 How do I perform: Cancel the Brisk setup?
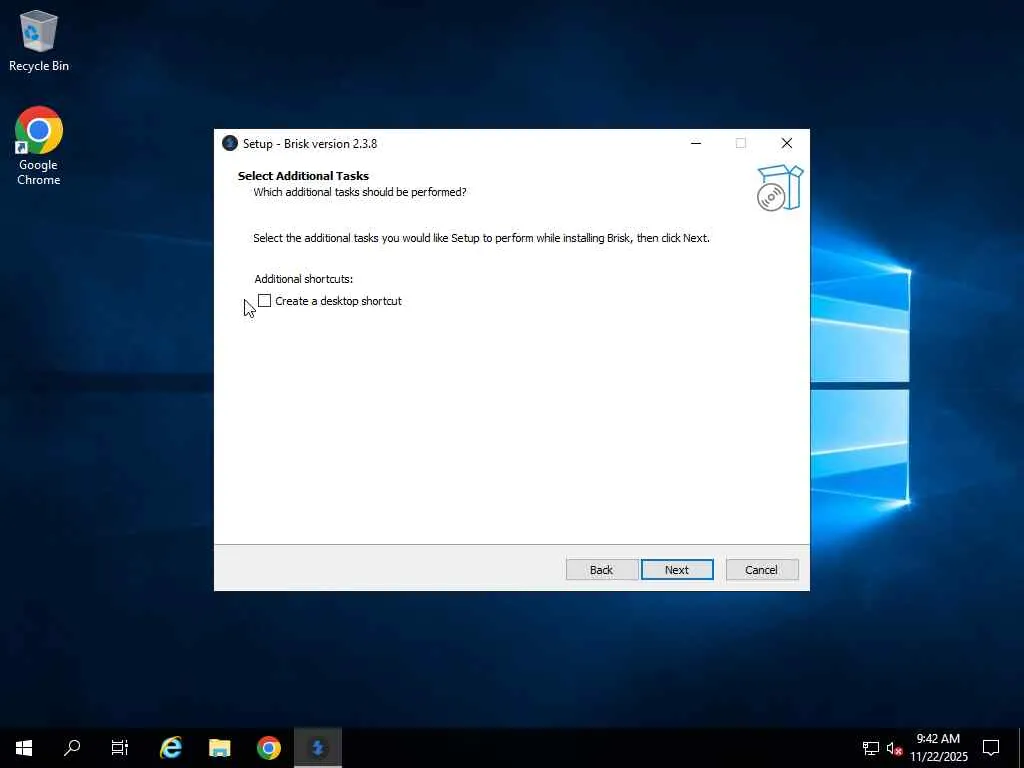click(x=761, y=569)
